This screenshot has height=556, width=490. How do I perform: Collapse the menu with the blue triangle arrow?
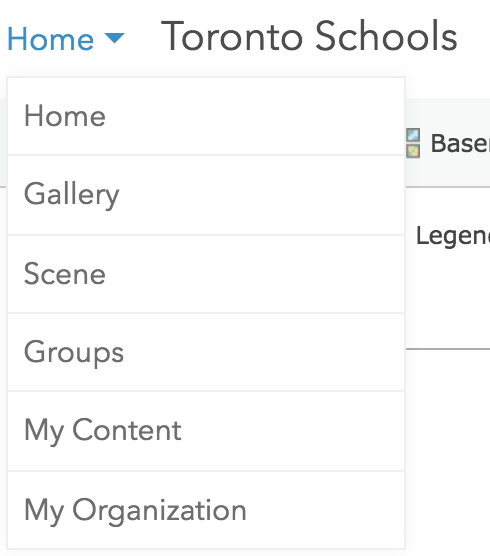point(115,38)
